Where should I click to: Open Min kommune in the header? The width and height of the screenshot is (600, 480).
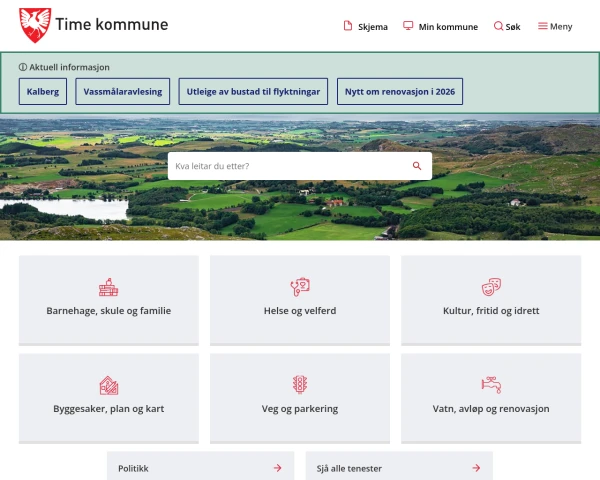coord(440,27)
